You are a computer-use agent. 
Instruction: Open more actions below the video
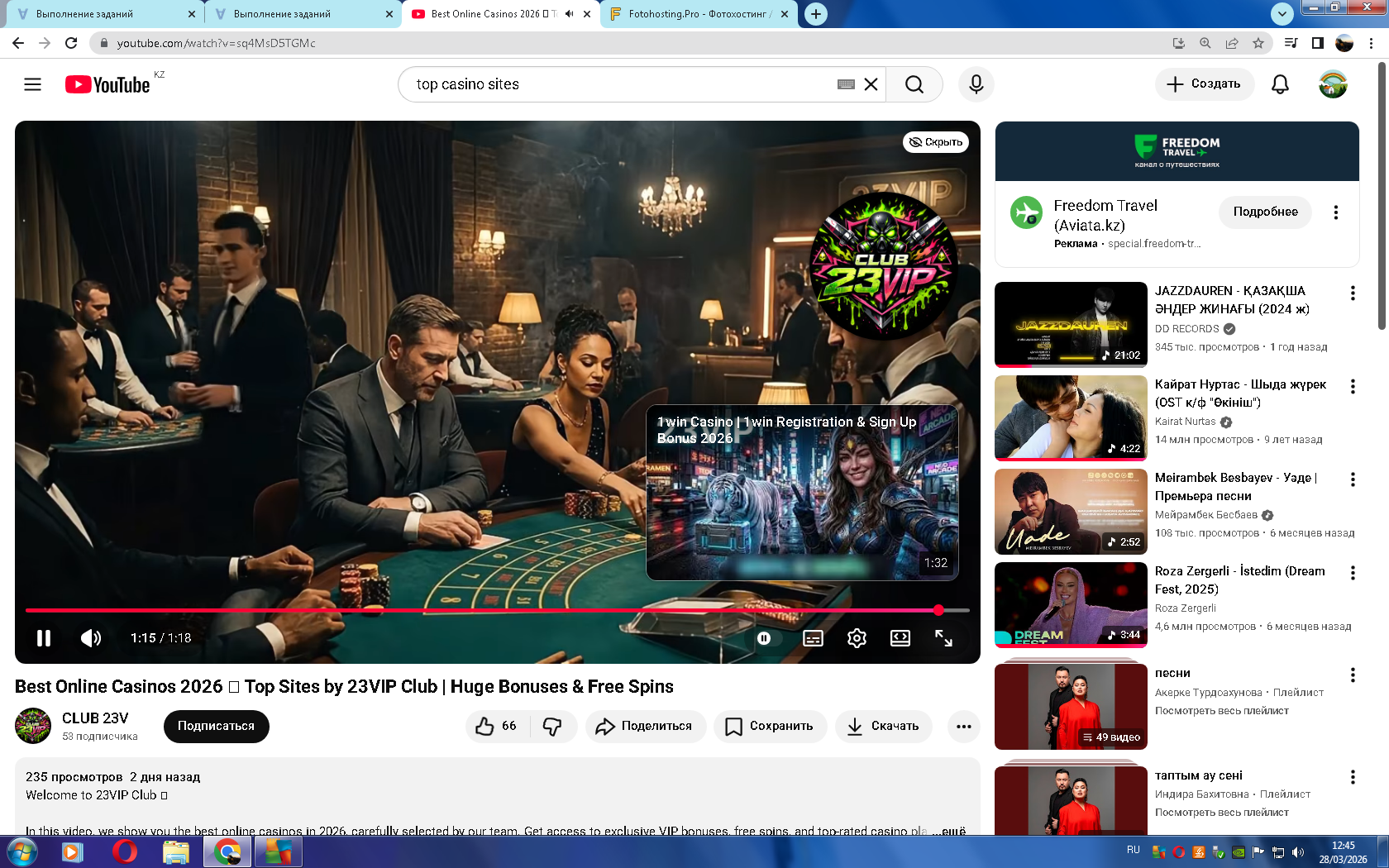963,726
